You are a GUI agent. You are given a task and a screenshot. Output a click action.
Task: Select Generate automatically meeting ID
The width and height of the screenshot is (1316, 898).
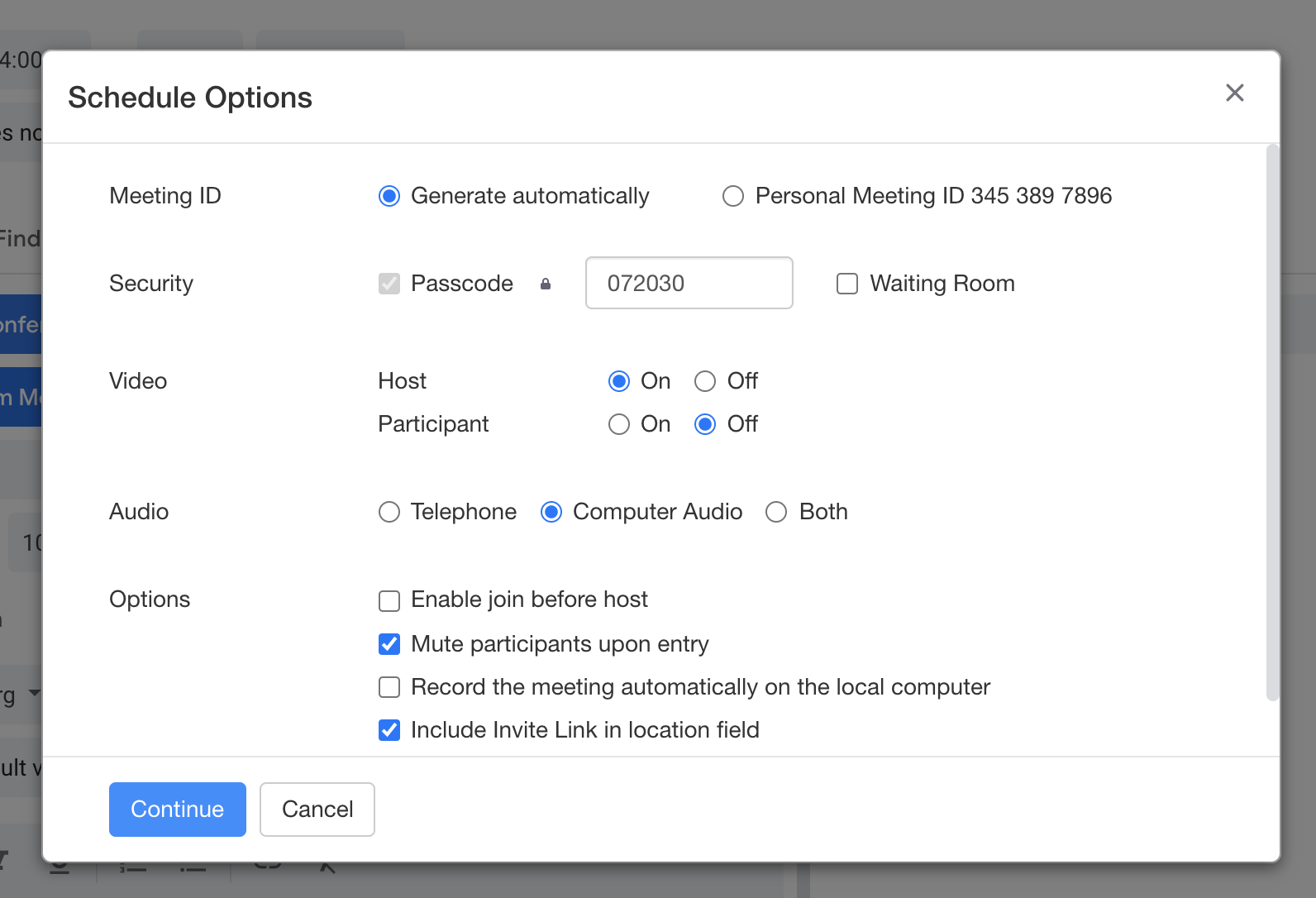click(x=389, y=196)
